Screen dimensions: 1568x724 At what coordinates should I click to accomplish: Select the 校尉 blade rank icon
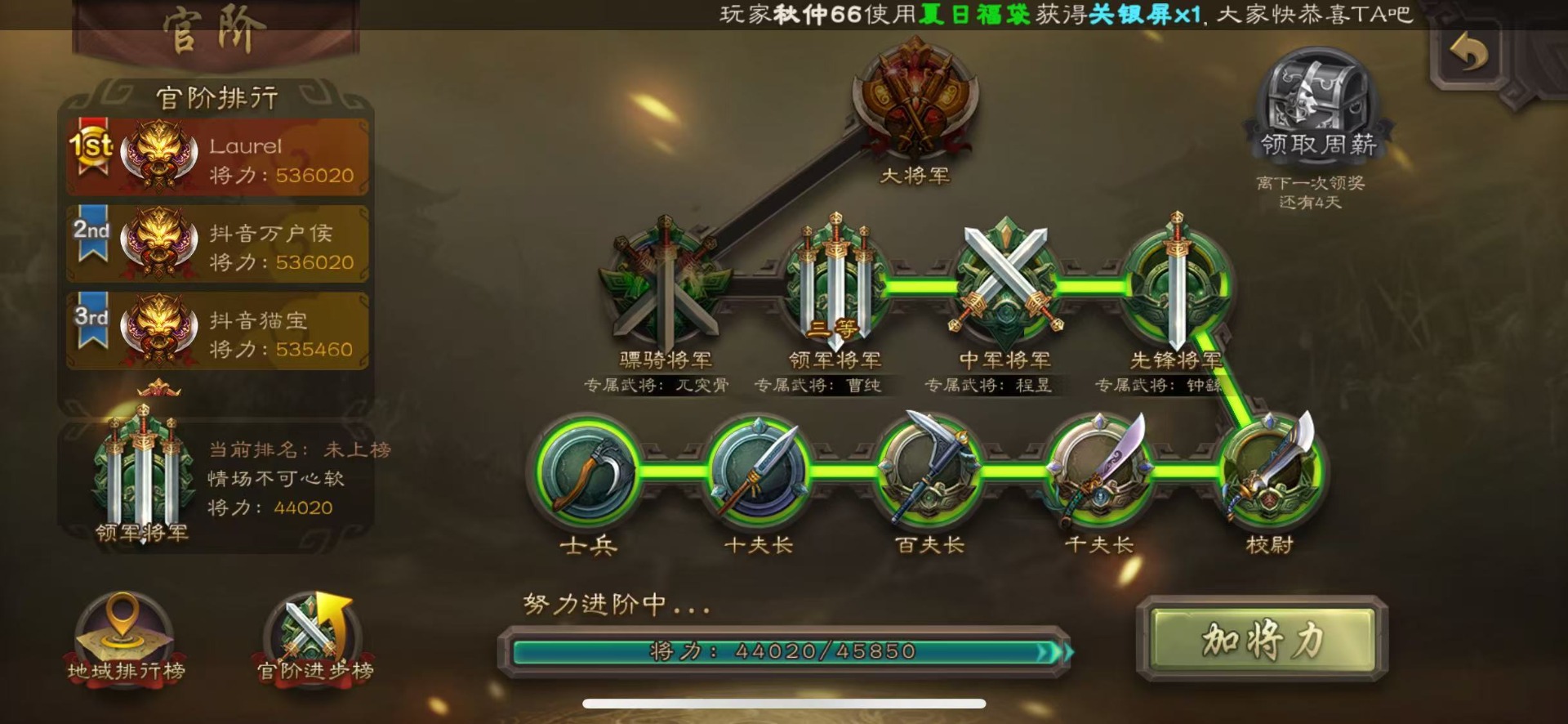(x=1270, y=471)
